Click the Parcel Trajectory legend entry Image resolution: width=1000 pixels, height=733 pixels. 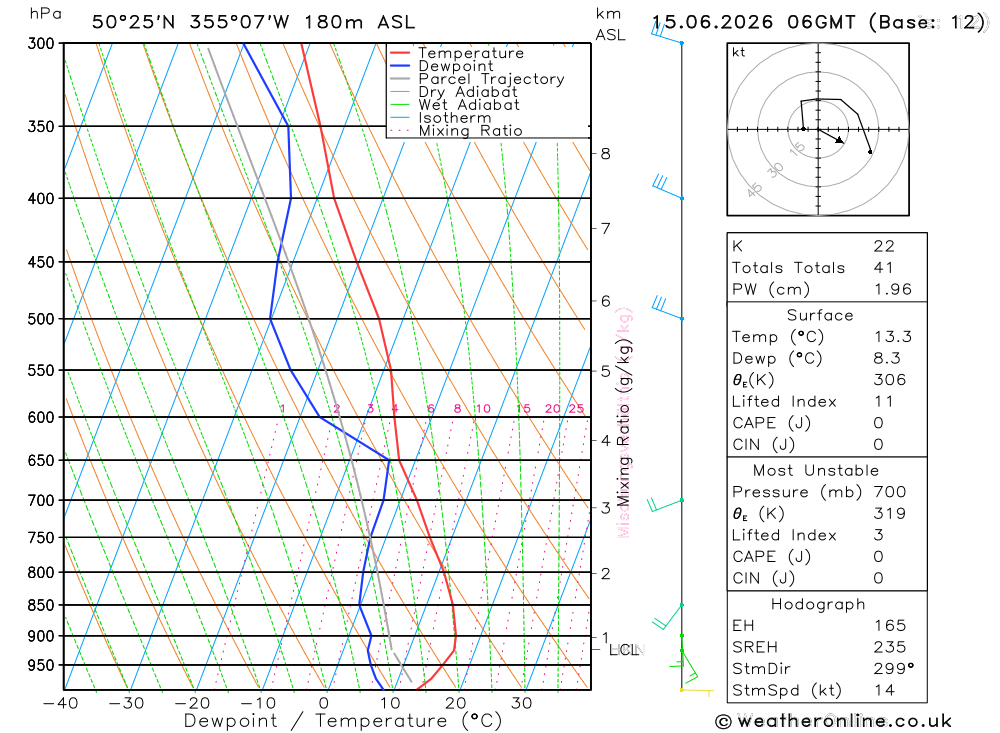[477, 79]
